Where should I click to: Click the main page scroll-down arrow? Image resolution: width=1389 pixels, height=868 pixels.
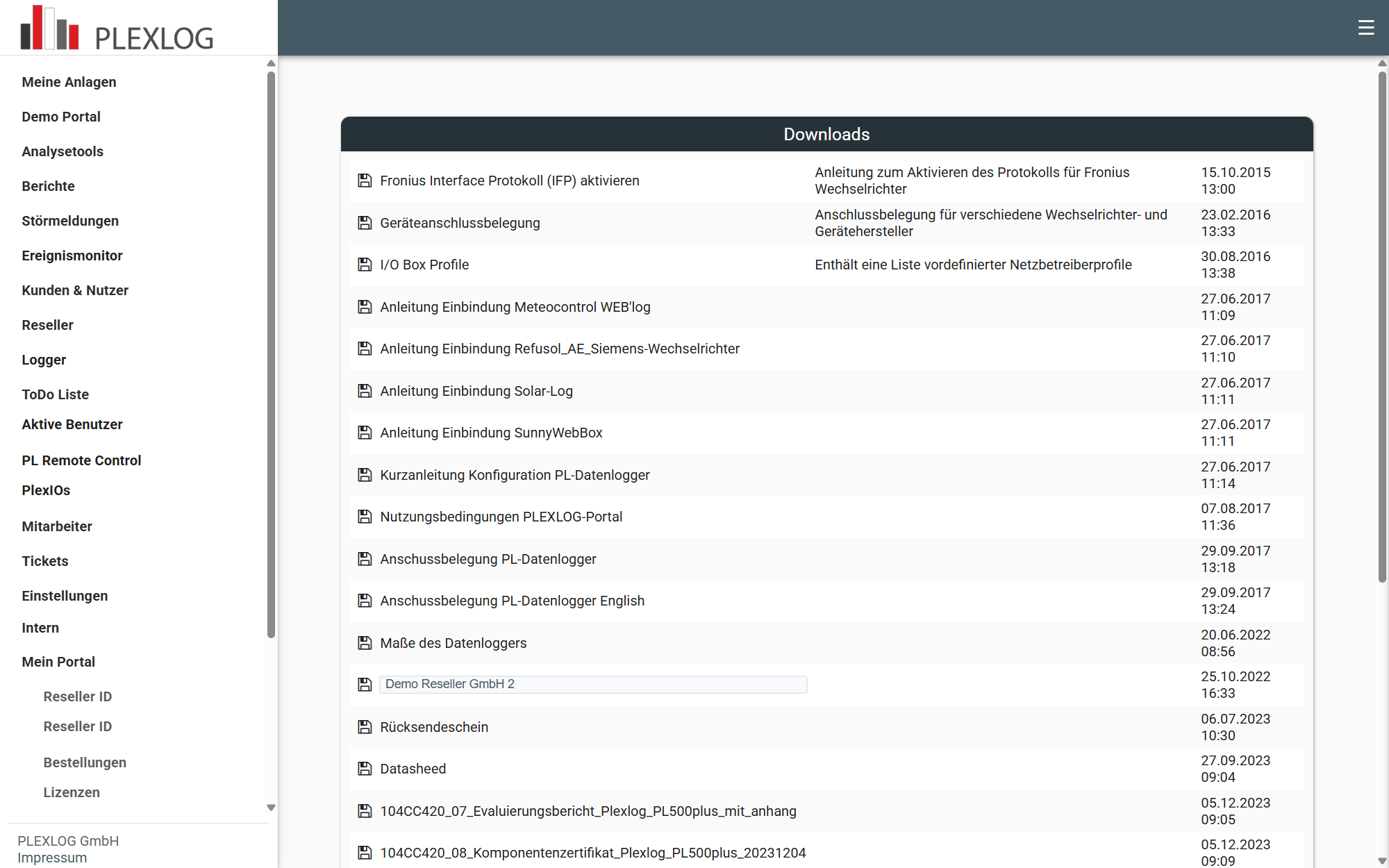click(1382, 861)
